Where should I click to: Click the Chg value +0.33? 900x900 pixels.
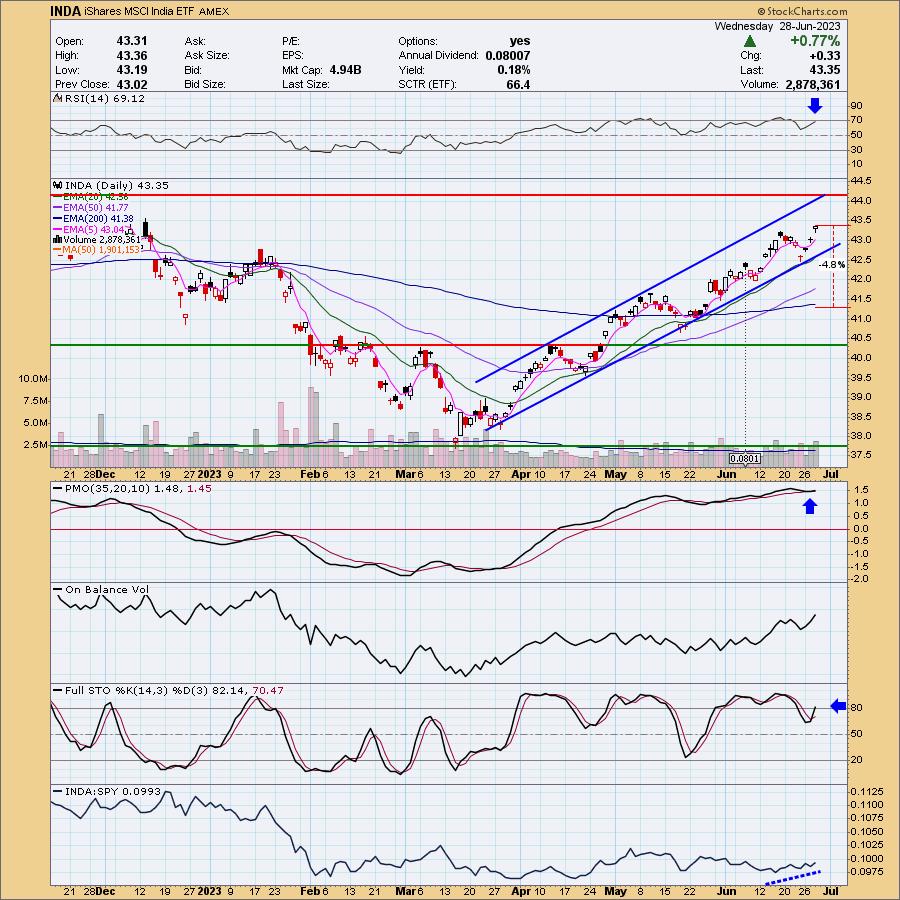(825, 56)
